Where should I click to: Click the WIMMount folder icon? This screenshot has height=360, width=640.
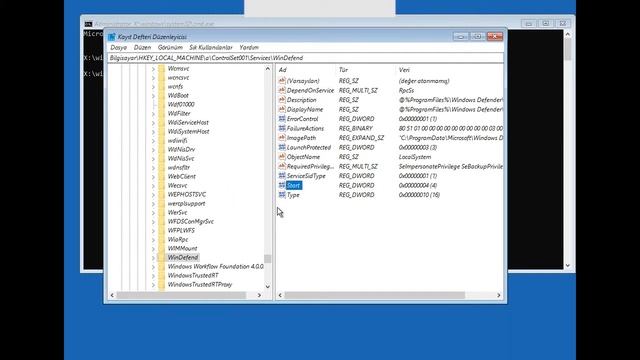point(162,249)
